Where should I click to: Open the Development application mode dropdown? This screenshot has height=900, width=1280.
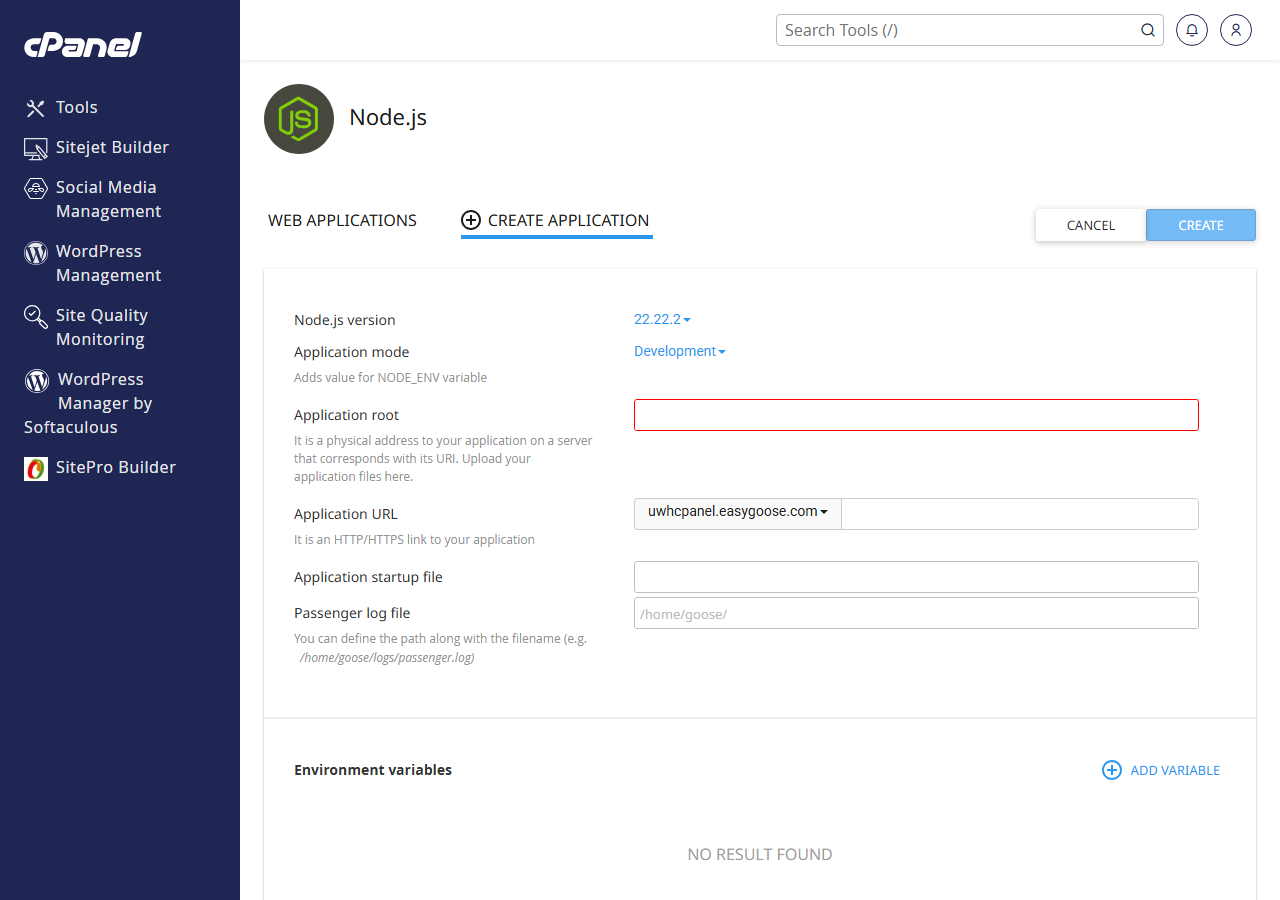pos(680,351)
